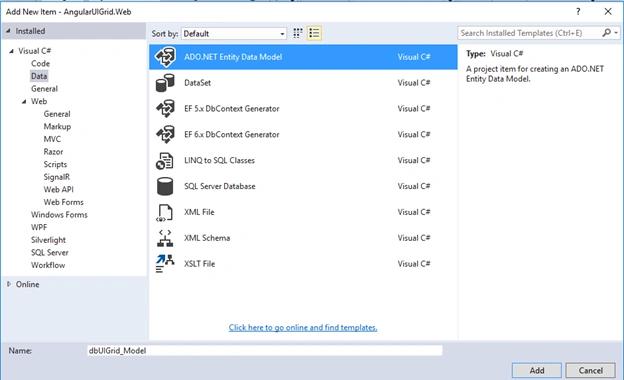Select the Silverlight category
This screenshot has height=380, width=624.
[x=49, y=240]
